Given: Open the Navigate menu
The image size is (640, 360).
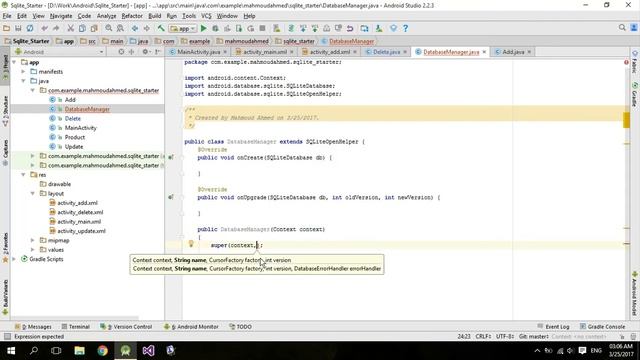Looking at the screenshot, I should point(61,16).
